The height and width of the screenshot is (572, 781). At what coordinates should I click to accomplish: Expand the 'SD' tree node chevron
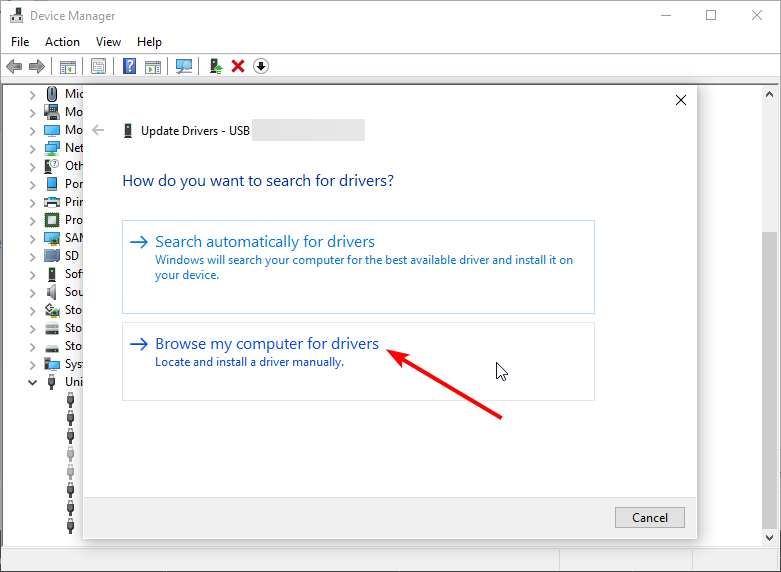[32, 257]
